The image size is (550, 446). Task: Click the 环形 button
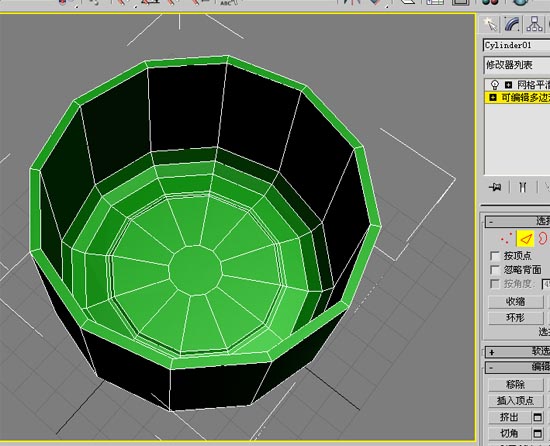(516, 318)
